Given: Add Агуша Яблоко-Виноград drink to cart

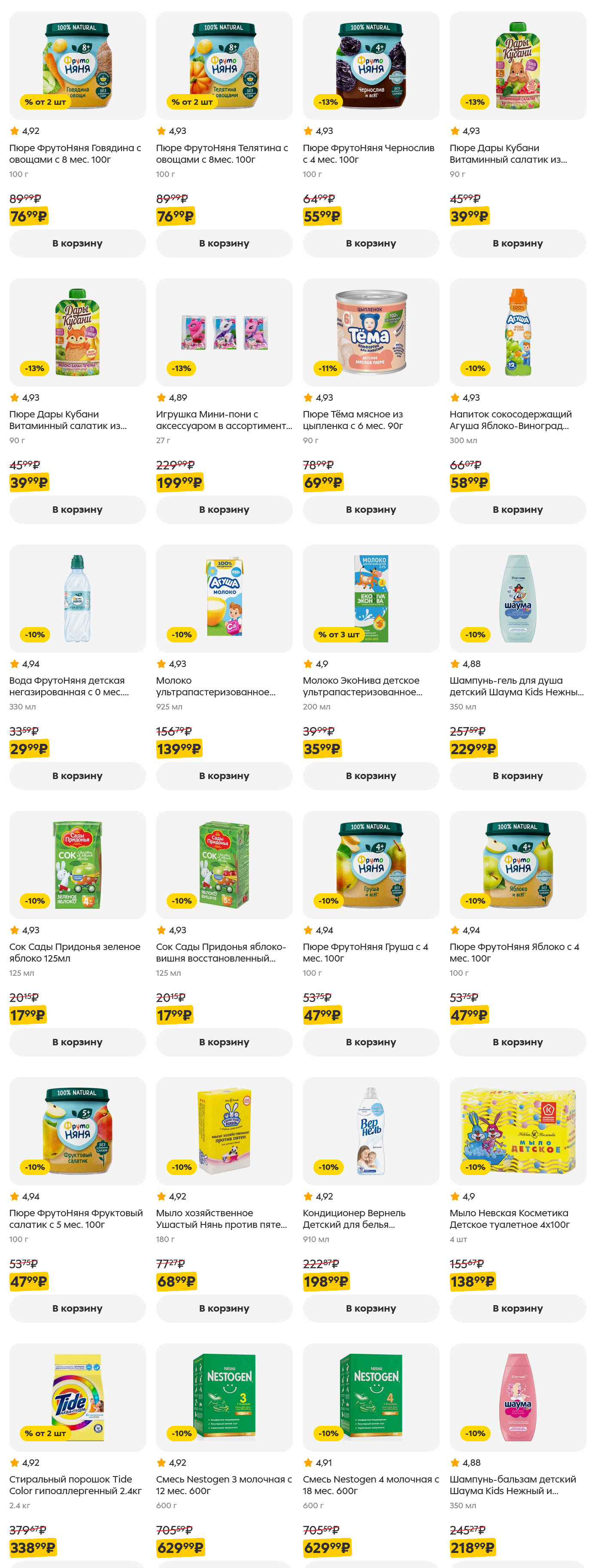Looking at the screenshot, I should (518, 509).
